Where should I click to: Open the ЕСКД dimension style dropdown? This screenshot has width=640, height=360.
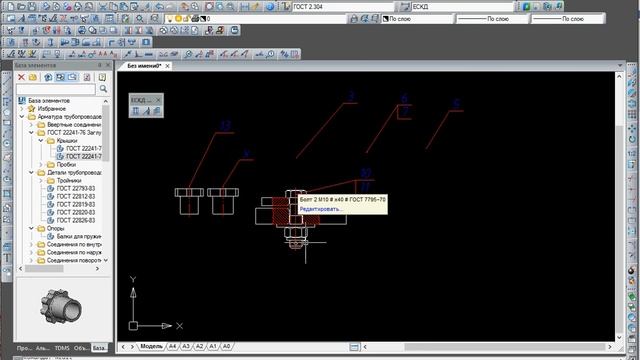[462, 7]
